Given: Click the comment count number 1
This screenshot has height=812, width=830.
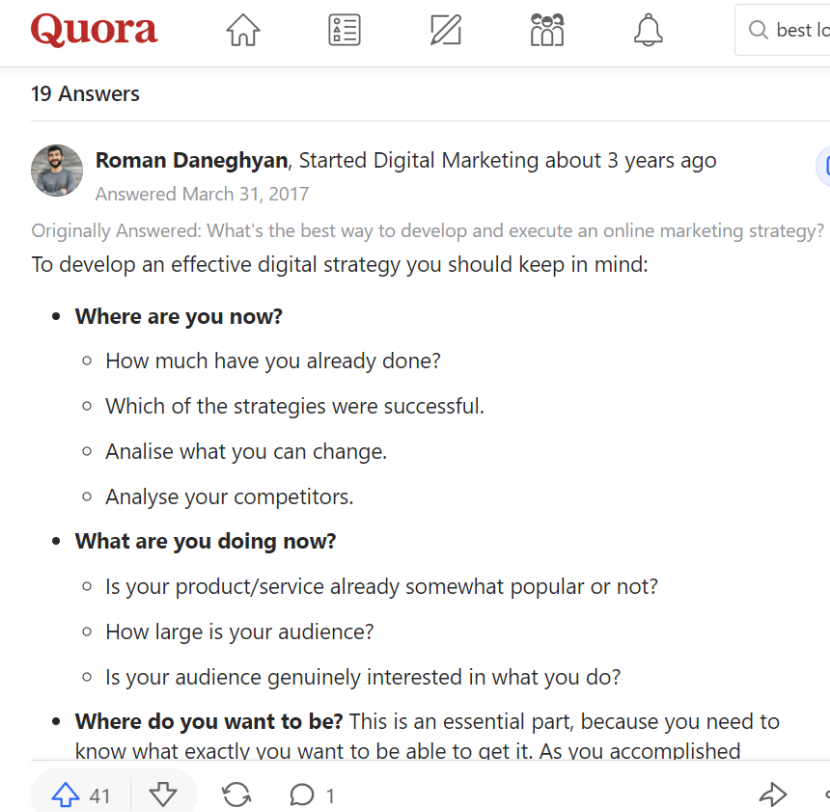Looking at the screenshot, I should coord(330,796).
